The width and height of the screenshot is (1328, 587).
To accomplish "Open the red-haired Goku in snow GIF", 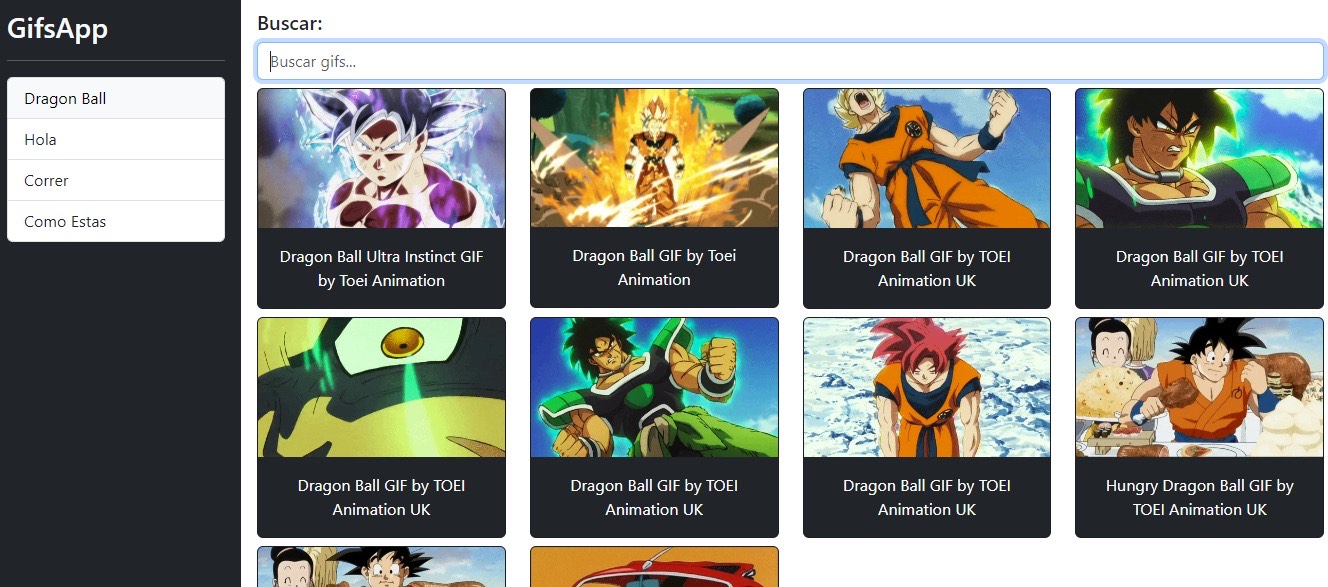I will 927,388.
